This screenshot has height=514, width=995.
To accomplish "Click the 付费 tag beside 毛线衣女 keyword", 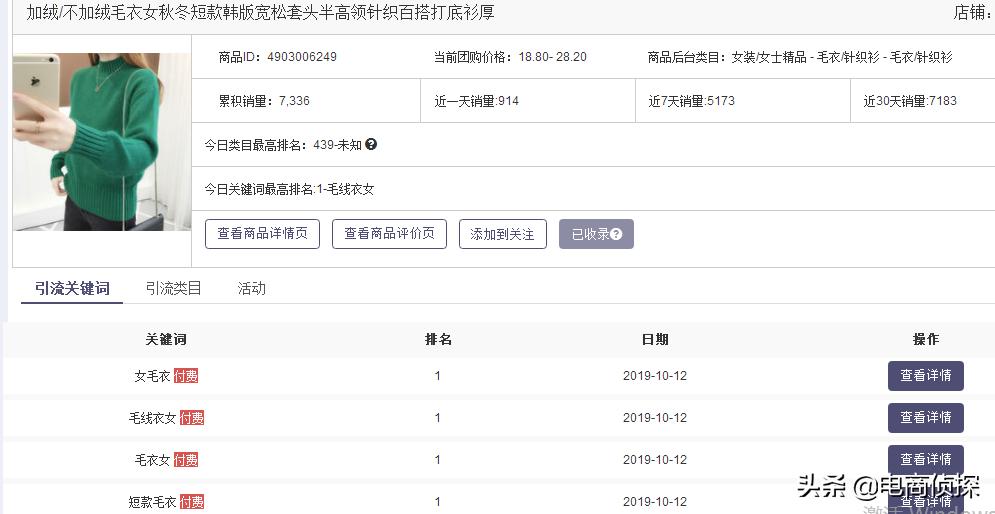I will [x=192, y=418].
